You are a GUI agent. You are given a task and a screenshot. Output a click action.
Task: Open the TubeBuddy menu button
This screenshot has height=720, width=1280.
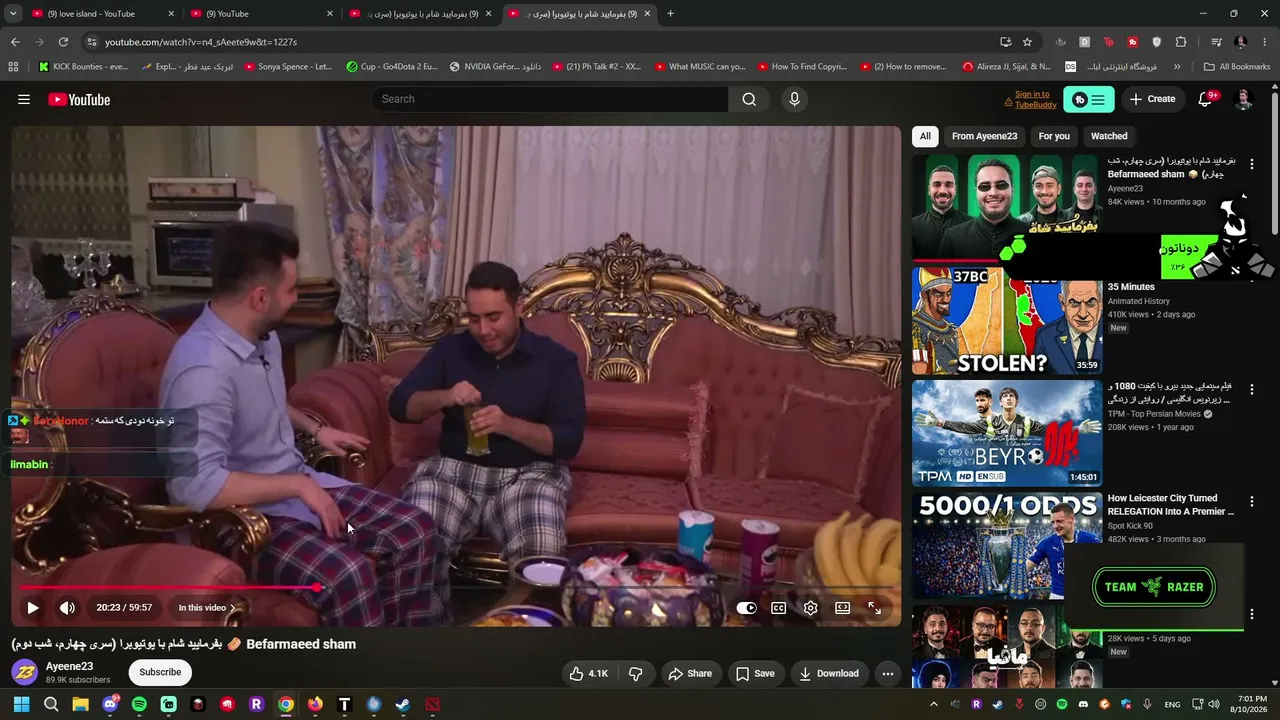(x=1089, y=99)
